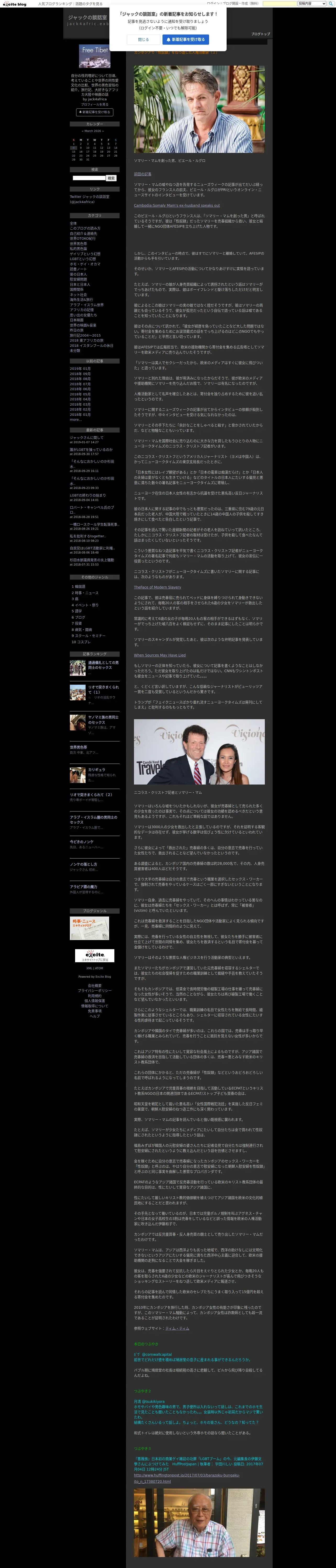336x1568 pixels.
Task: Dismiss popup with the 閉じる button
Action: (x=143, y=39)
